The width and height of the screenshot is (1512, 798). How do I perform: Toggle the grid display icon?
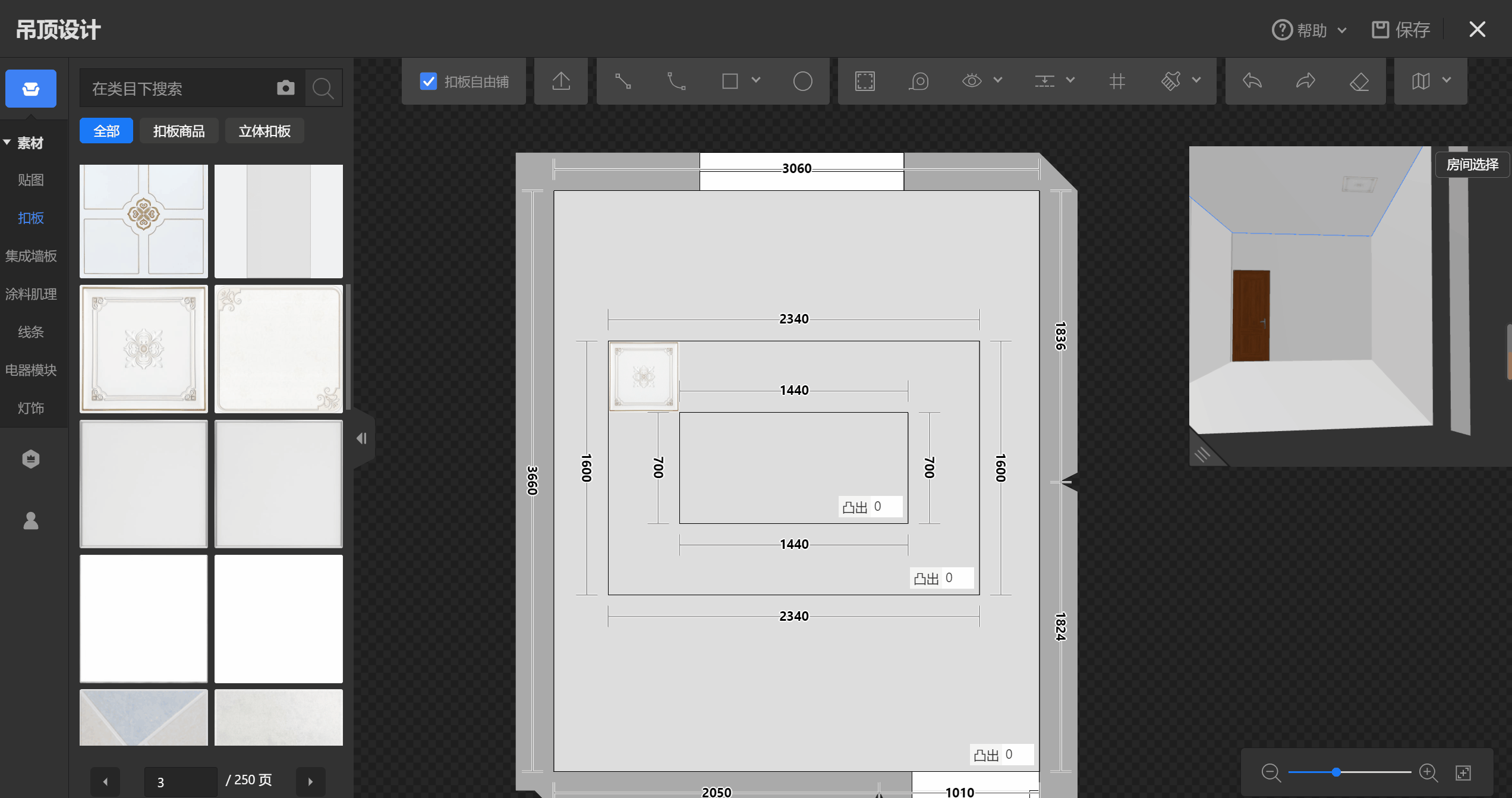(1117, 81)
